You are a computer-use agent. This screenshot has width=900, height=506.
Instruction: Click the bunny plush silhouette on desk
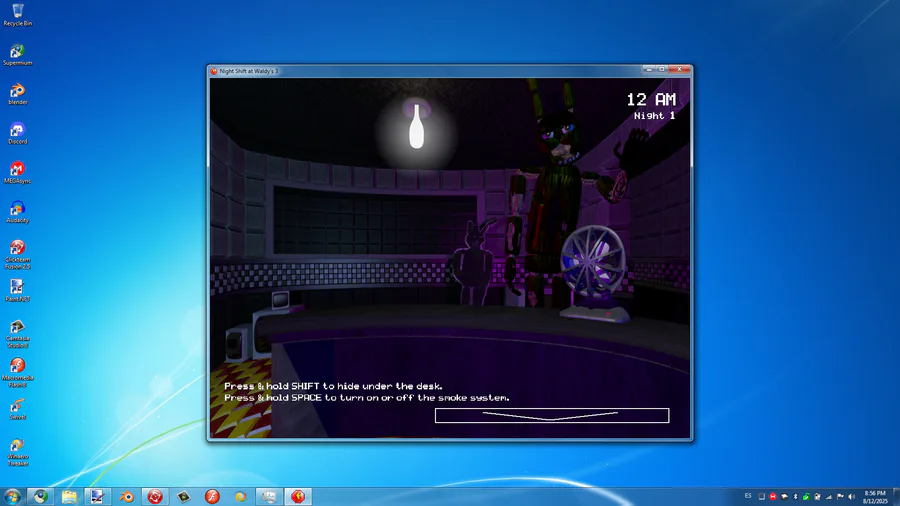click(x=474, y=262)
